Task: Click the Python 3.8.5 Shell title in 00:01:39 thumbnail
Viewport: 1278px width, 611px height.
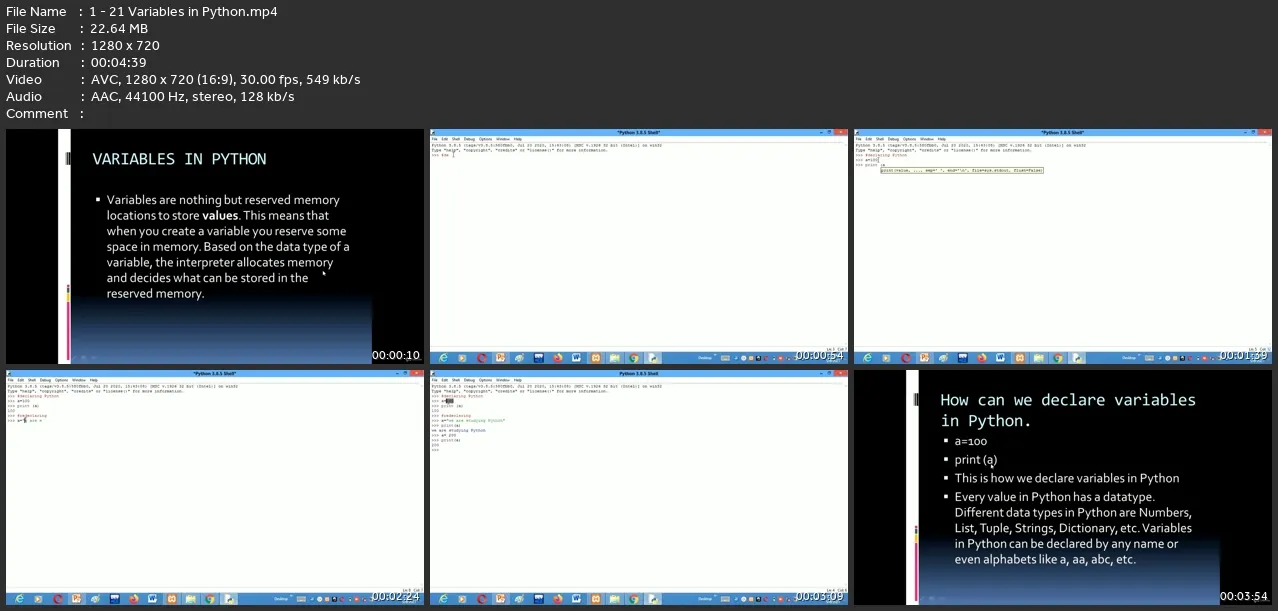Action: (x=1064, y=132)
